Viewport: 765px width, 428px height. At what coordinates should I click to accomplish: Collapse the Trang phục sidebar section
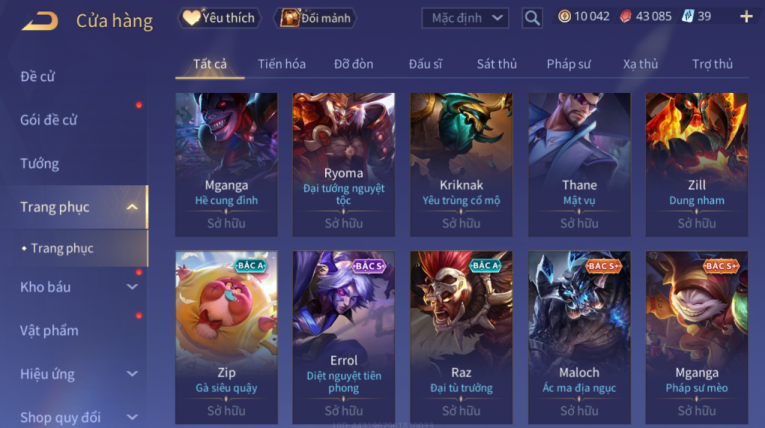(132, 207)
